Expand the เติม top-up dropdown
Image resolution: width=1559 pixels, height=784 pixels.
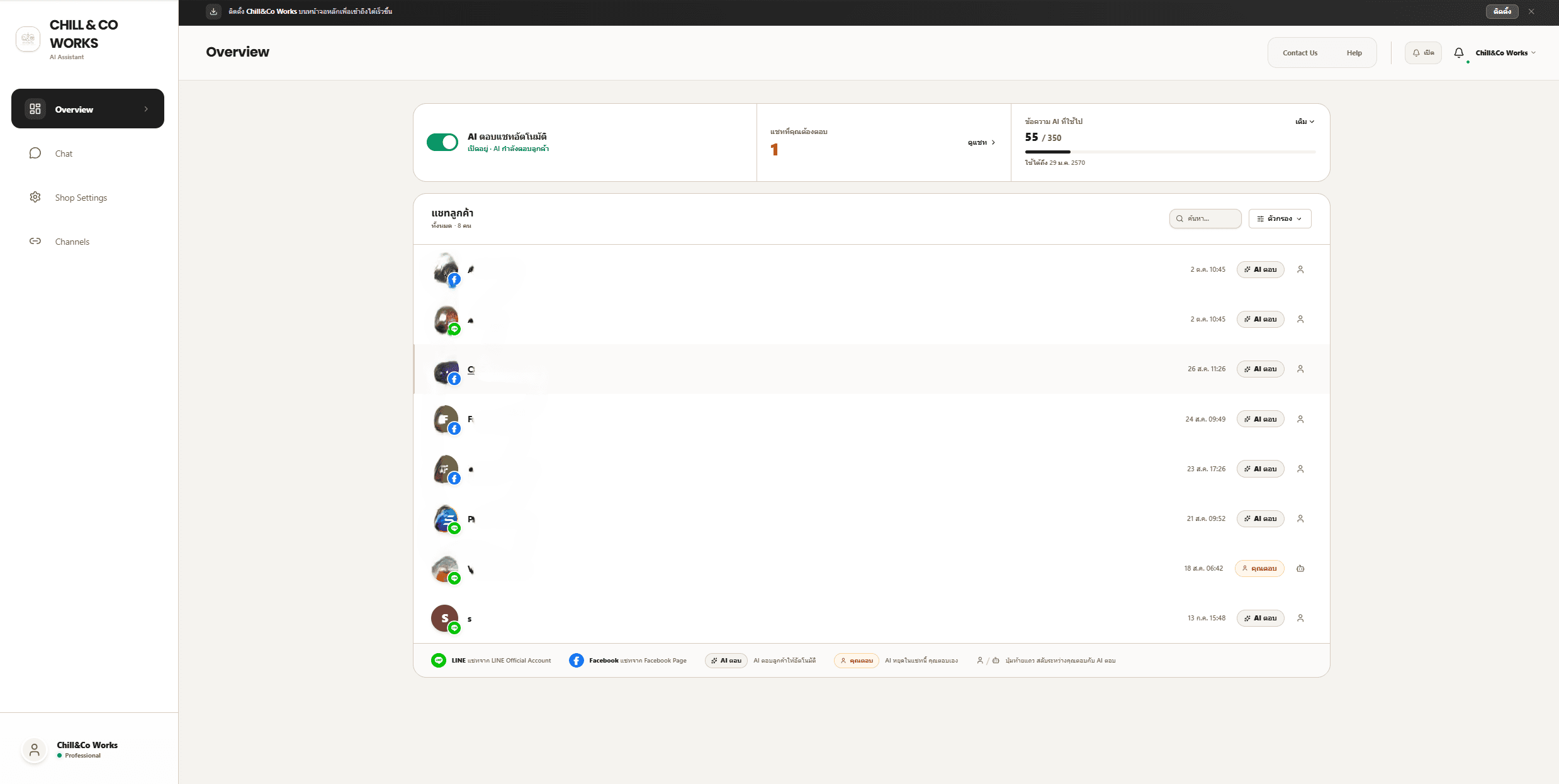(1305, 121)
